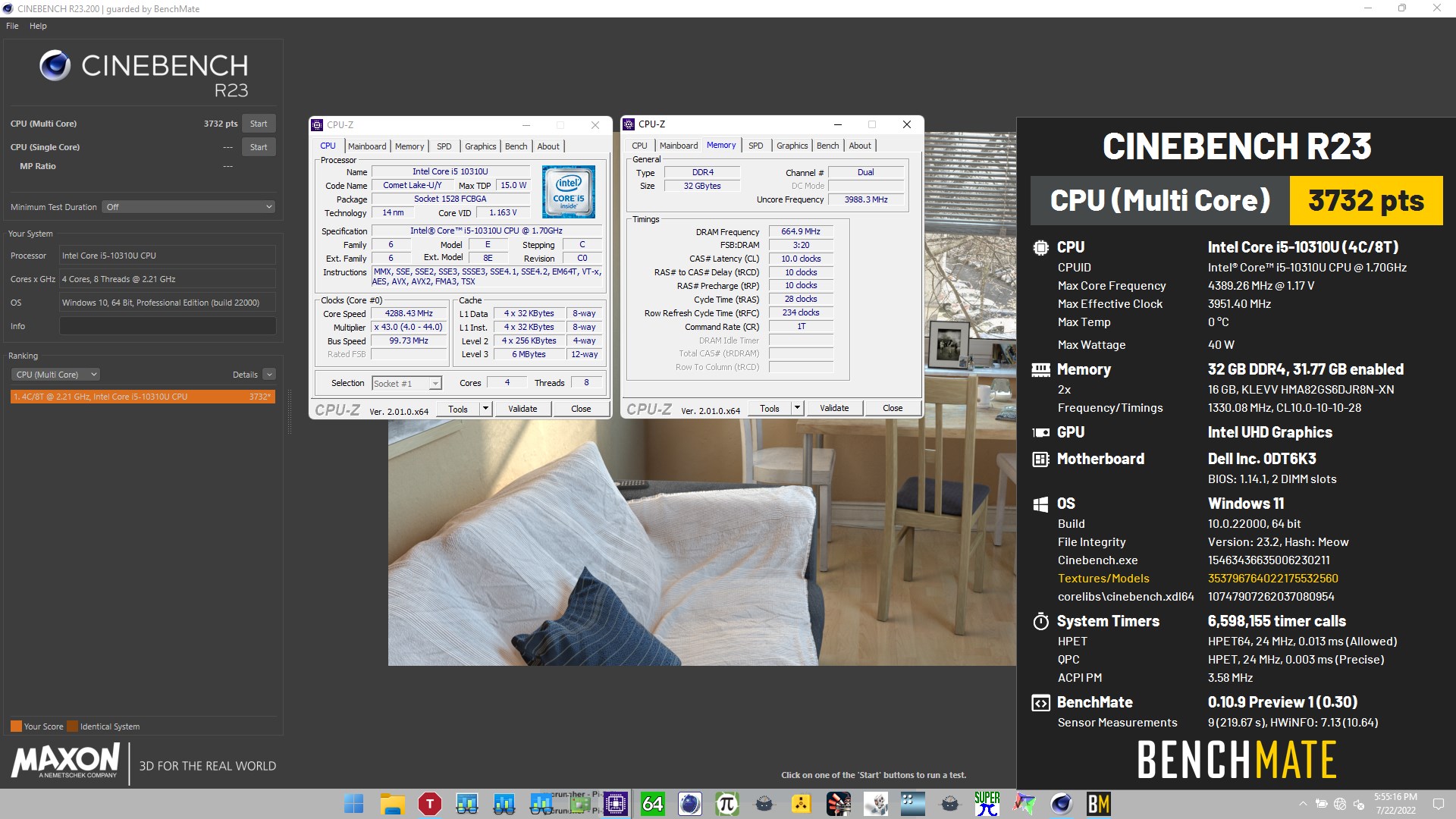Open Graphics tab in right CPU-Z window
The image size is (1456, 819).
click(x=792, y=146)
